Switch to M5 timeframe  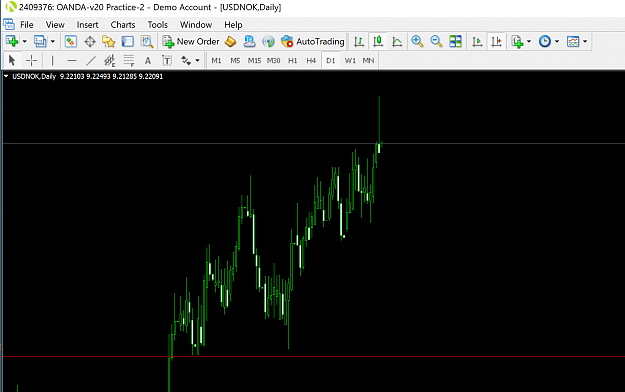[x=235, y=61]
